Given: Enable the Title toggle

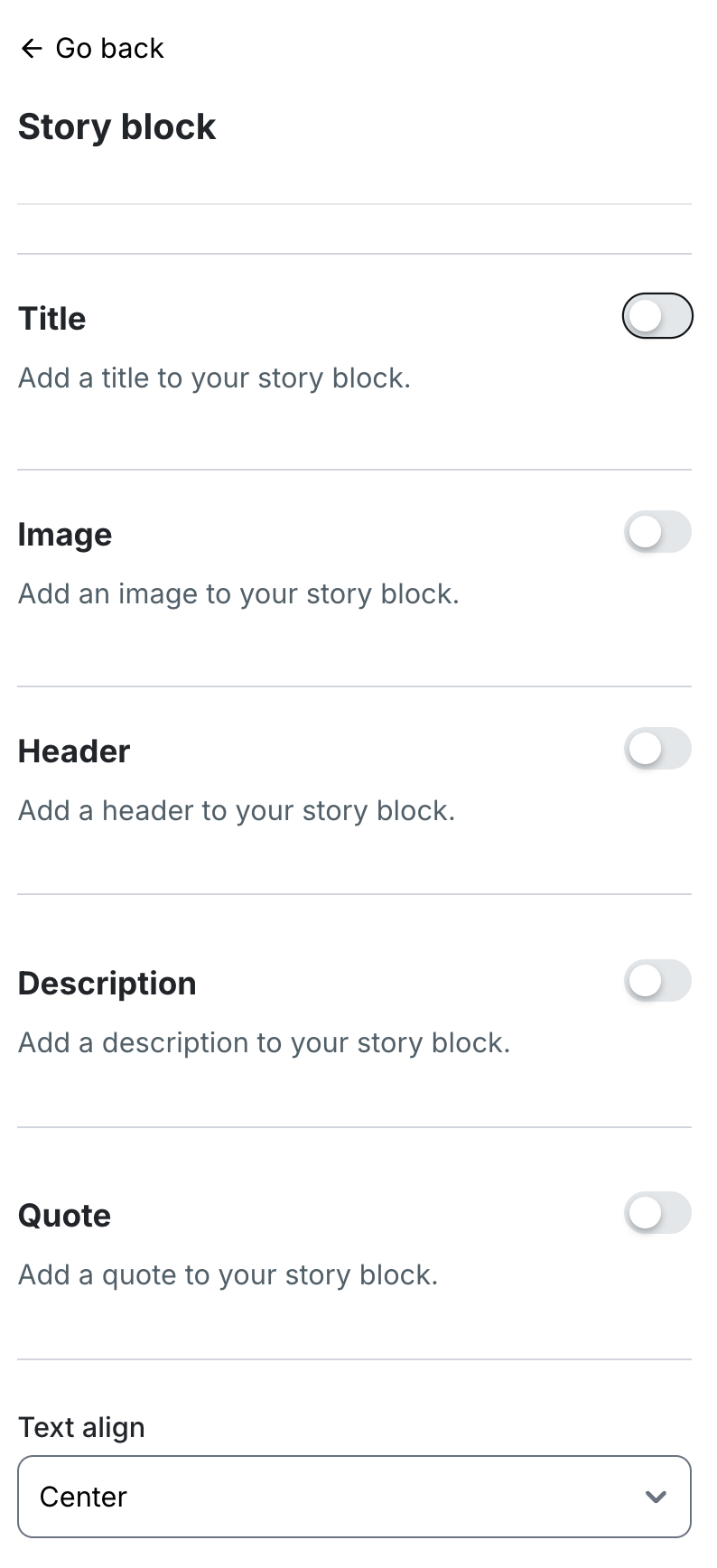Looking at the screenshot, I should click(x=656, y=316).
